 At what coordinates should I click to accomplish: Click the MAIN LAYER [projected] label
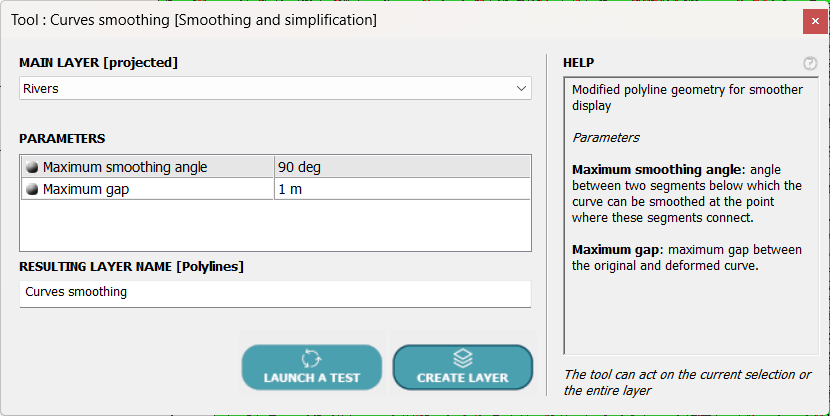click(x=98, y=63)
